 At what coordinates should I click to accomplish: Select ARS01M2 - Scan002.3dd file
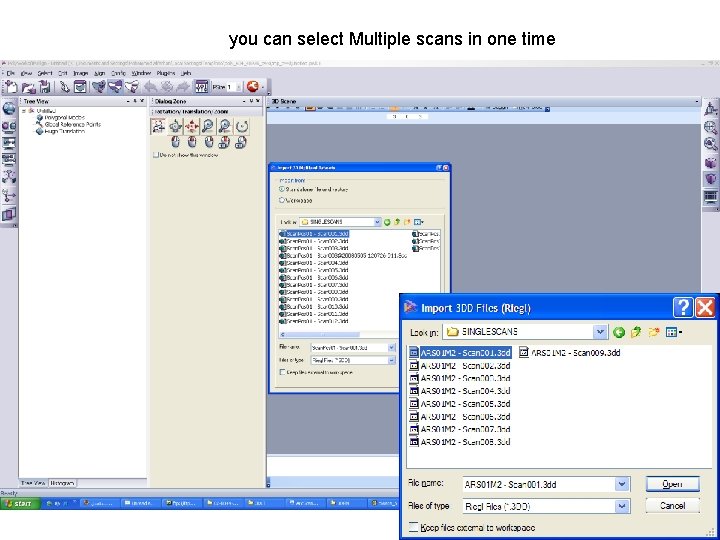tap(460, 366)
